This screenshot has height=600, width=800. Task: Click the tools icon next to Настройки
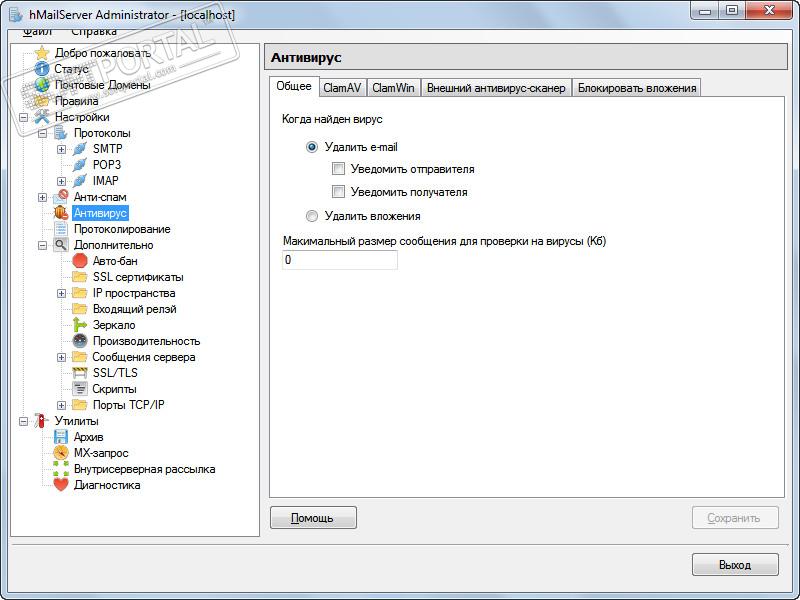point(42,117)
